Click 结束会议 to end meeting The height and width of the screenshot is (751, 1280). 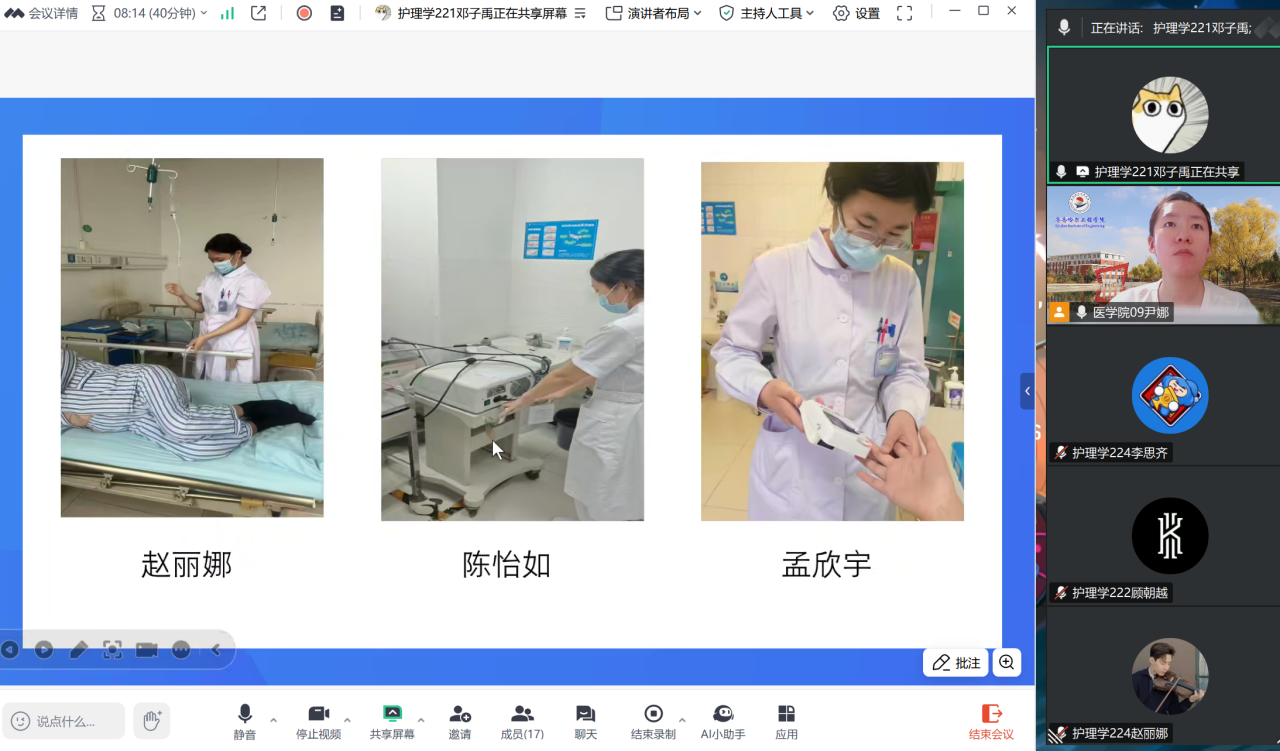coord(991,720)
